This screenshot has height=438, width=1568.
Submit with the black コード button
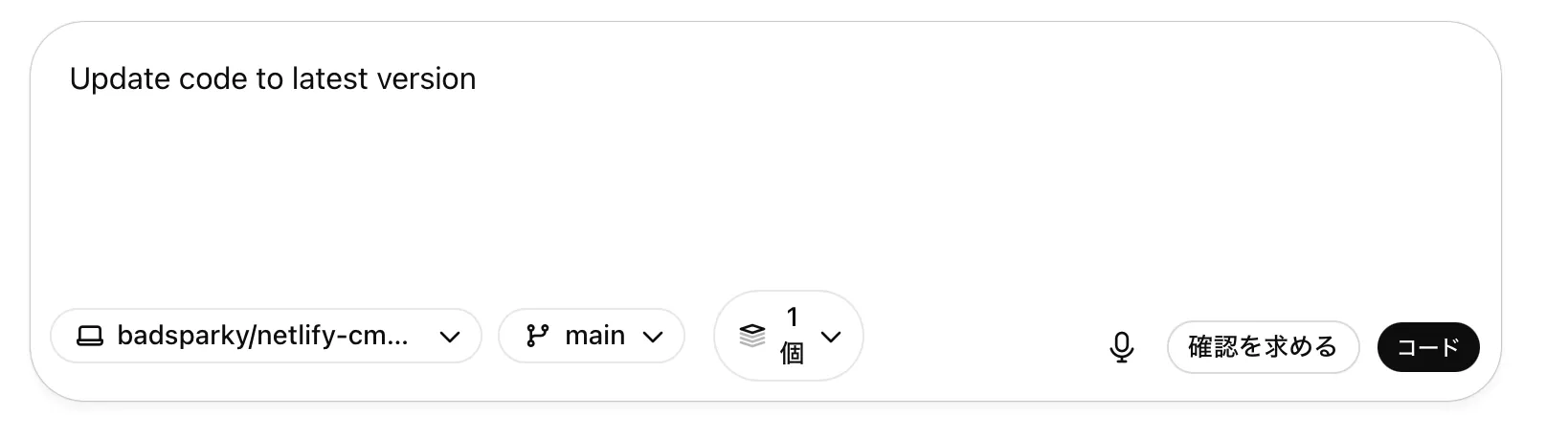pos(1427,347)
